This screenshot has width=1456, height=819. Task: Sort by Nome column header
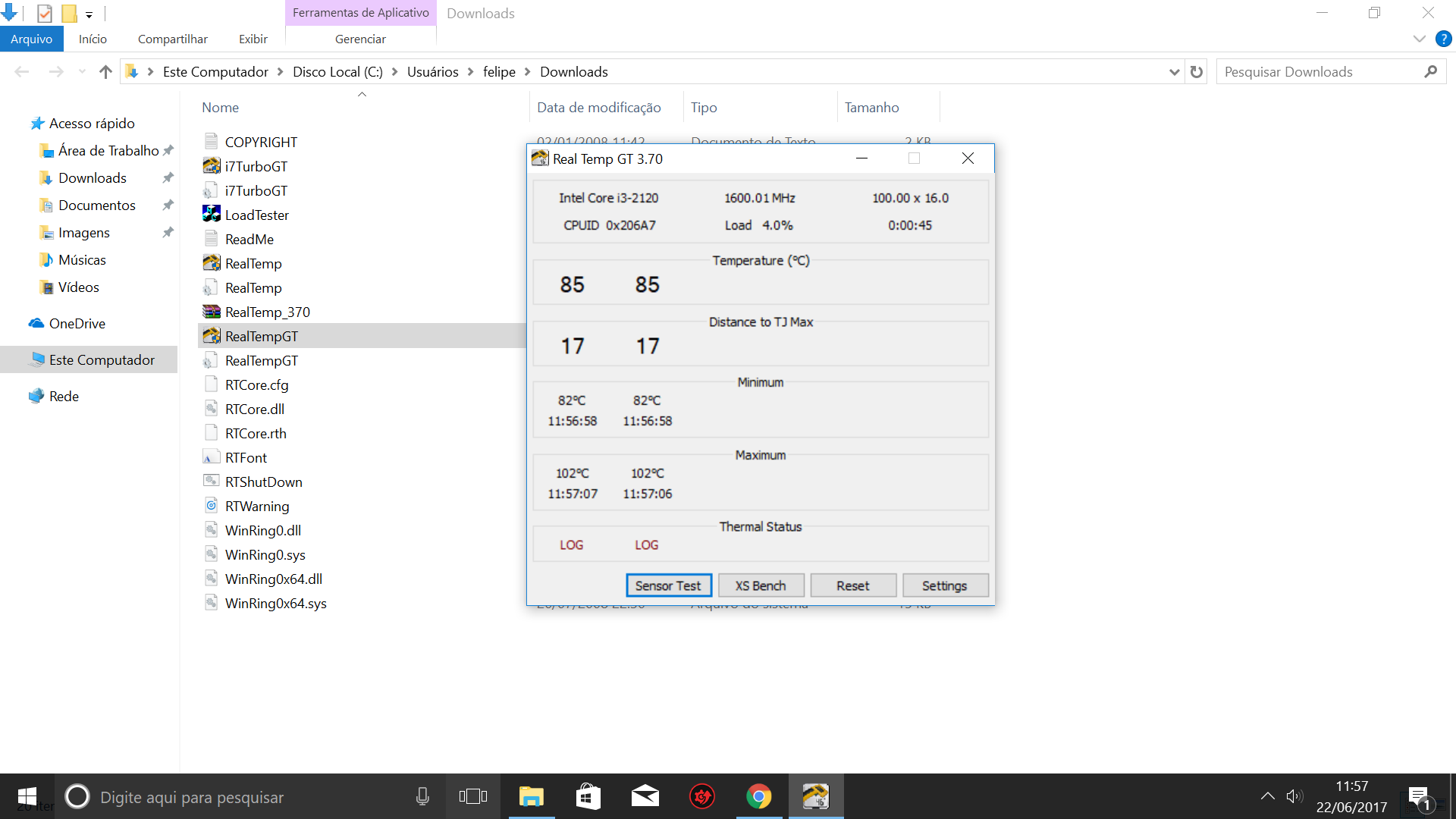220,108
